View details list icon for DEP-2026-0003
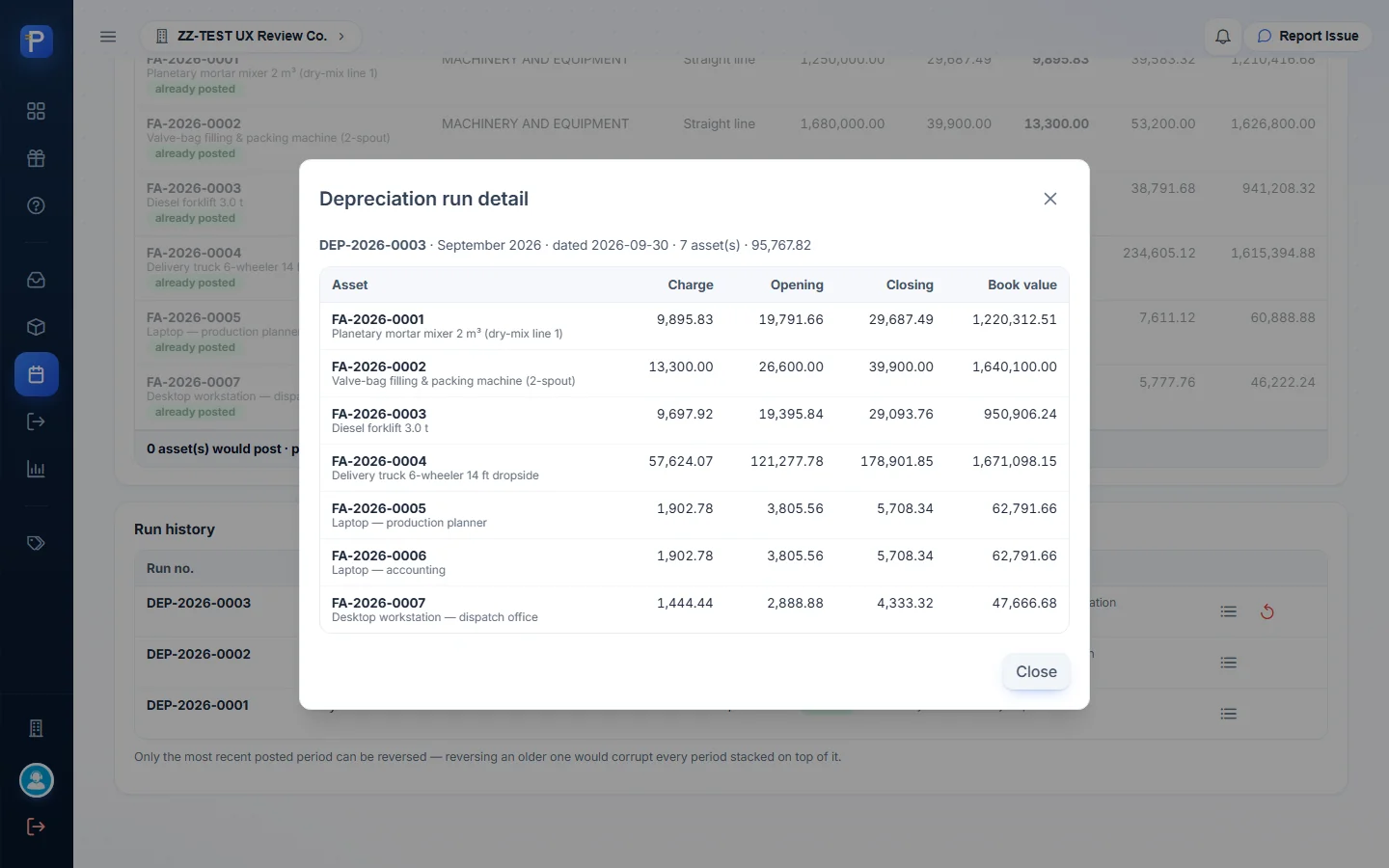The height and width of the screenshot is (868, 1389). pyautogui.click(x=1228, y=611)
